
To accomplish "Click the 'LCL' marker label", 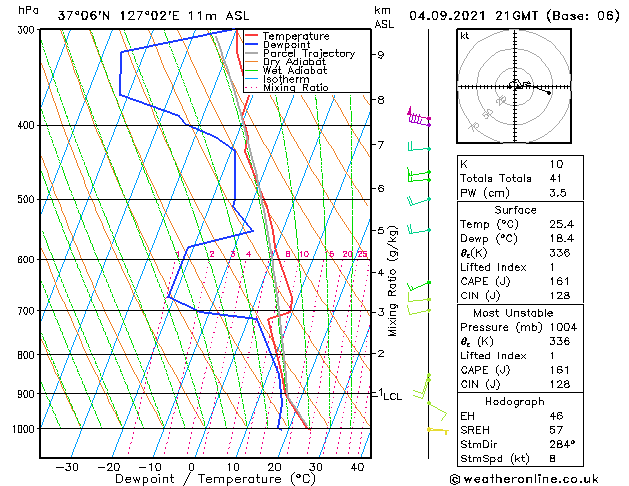I will point(393,397).
